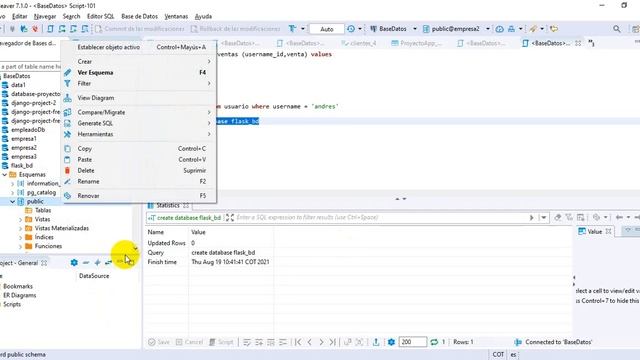Open the 'Navegar' menu
The width and height of the screenshot is (640, 360).
pyautogui.click(x=45, y=16)
